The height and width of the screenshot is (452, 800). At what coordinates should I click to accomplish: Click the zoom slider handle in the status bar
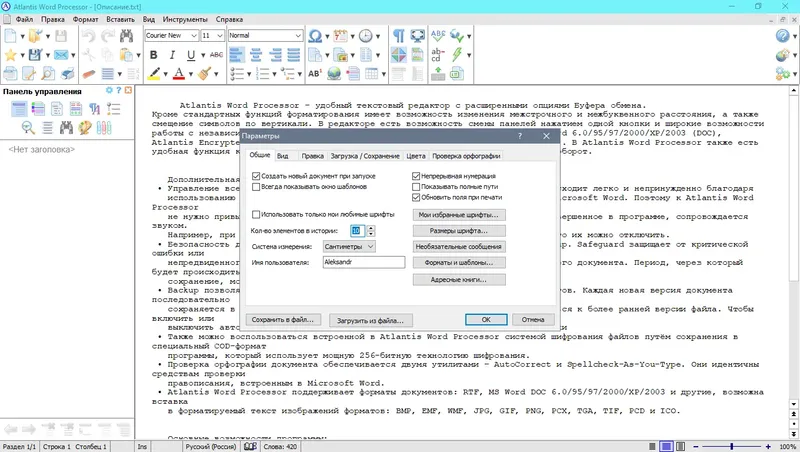coord(731,446)
